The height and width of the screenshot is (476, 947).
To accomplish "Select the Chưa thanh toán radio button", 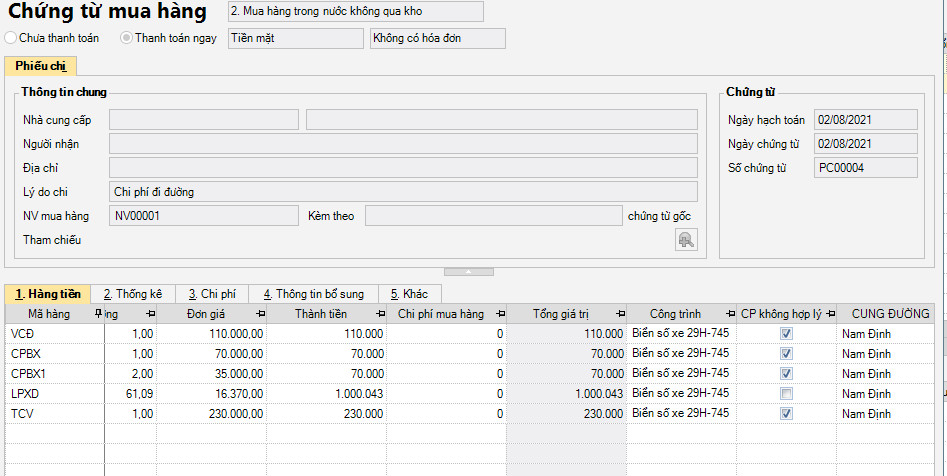I will point(11,38).
